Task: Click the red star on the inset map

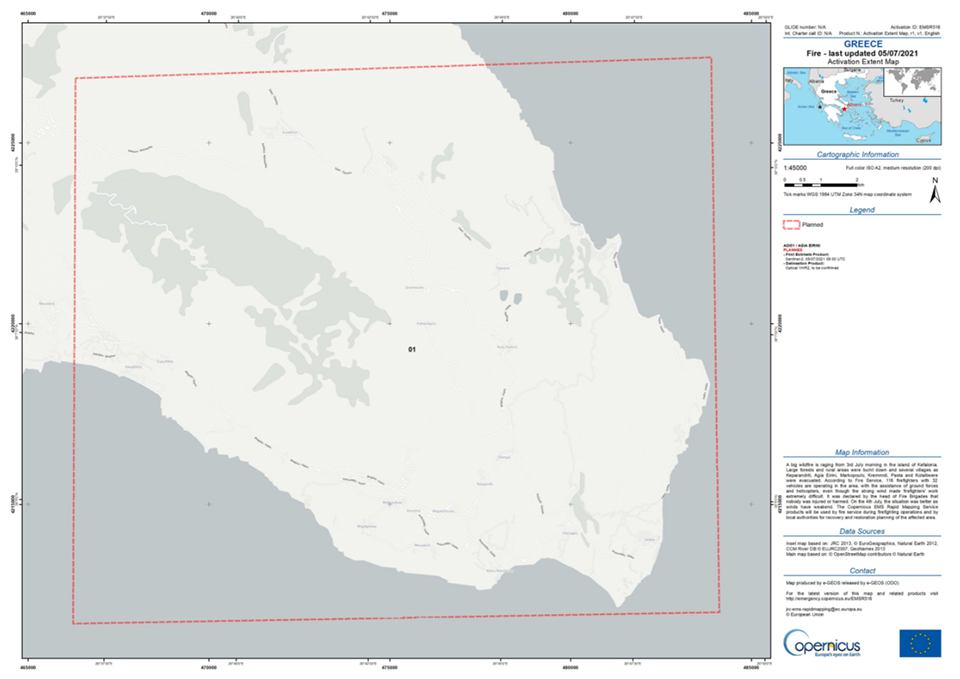Action: (x=844, y=109)
